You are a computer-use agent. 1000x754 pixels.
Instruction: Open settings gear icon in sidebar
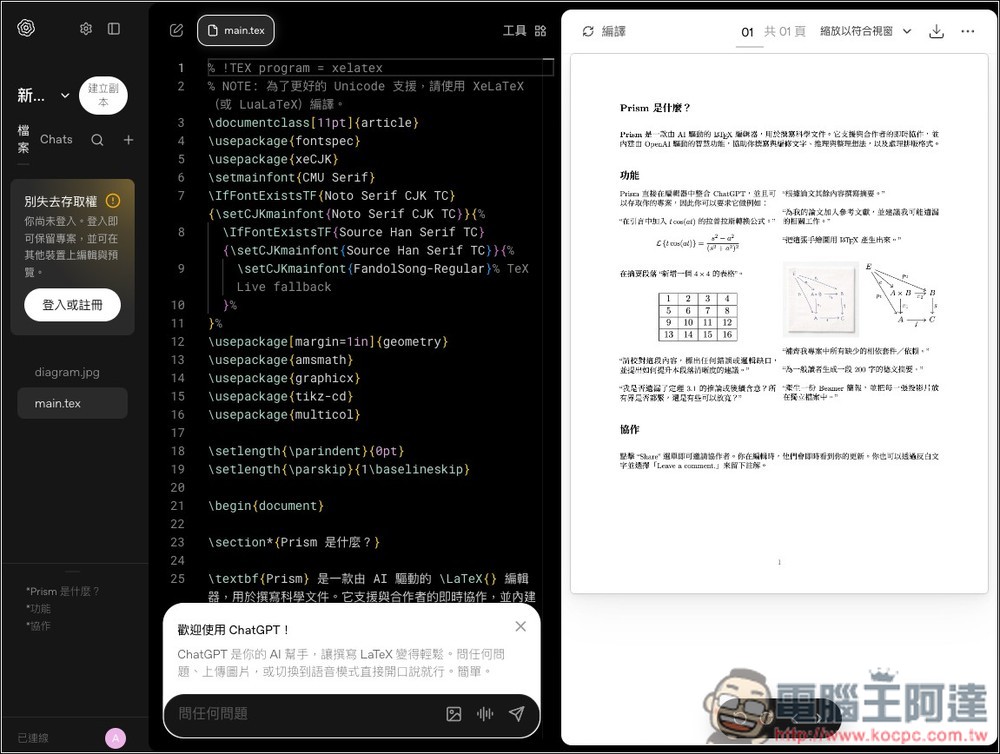86,29
